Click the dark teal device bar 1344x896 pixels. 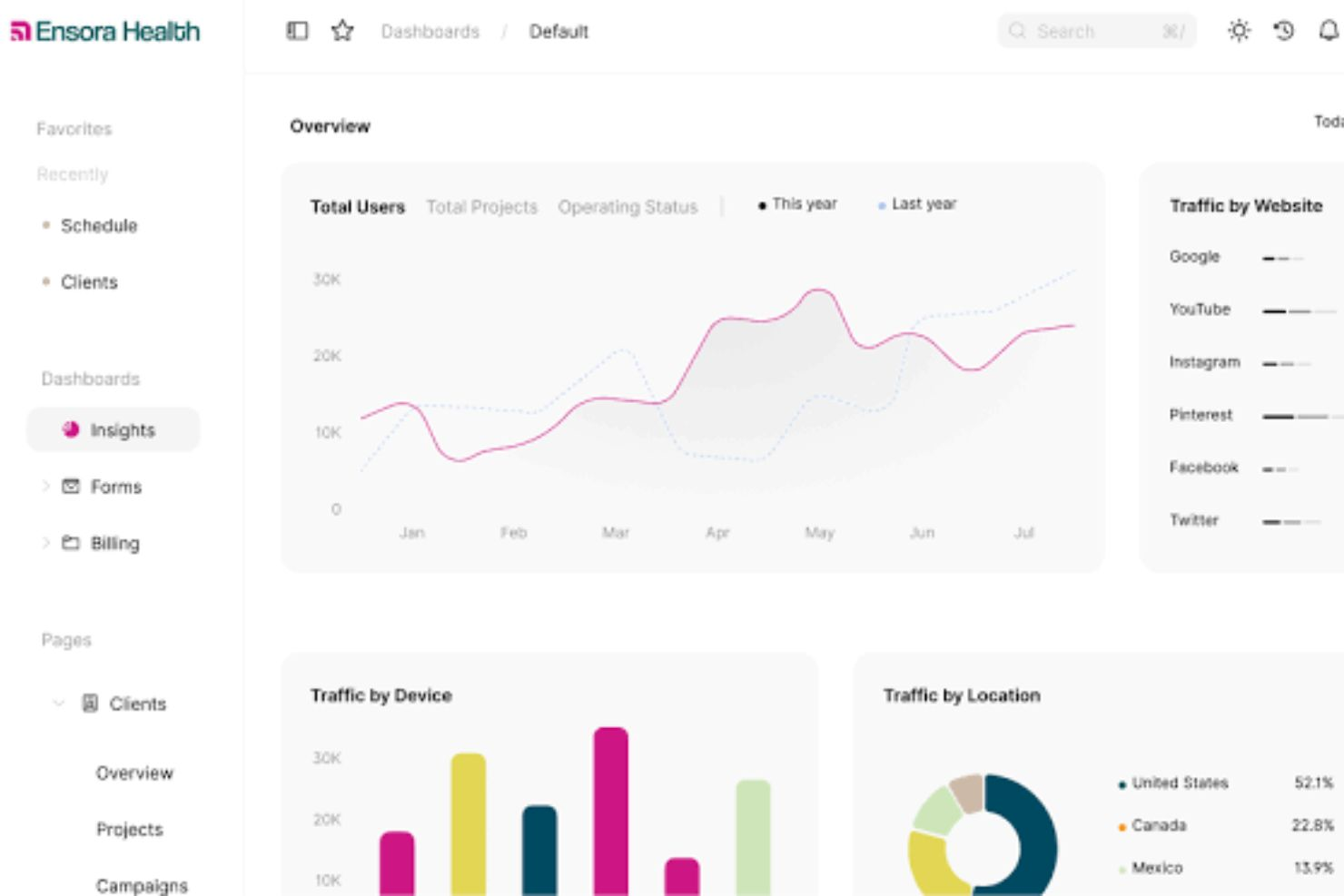pyautogui.click(x=539, y=850)
